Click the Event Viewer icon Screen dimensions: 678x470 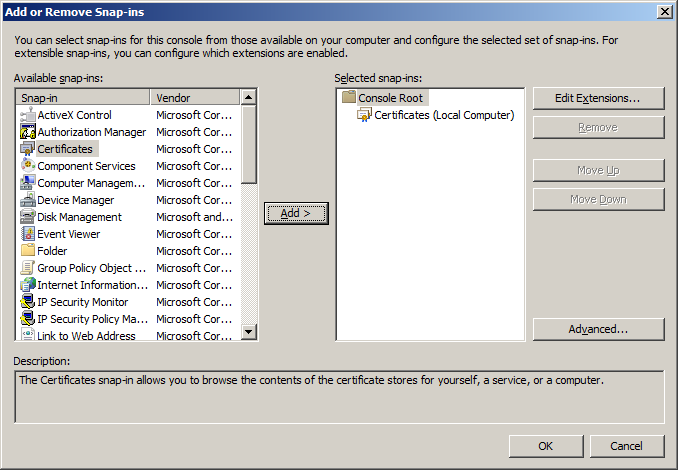coord(28,234)
